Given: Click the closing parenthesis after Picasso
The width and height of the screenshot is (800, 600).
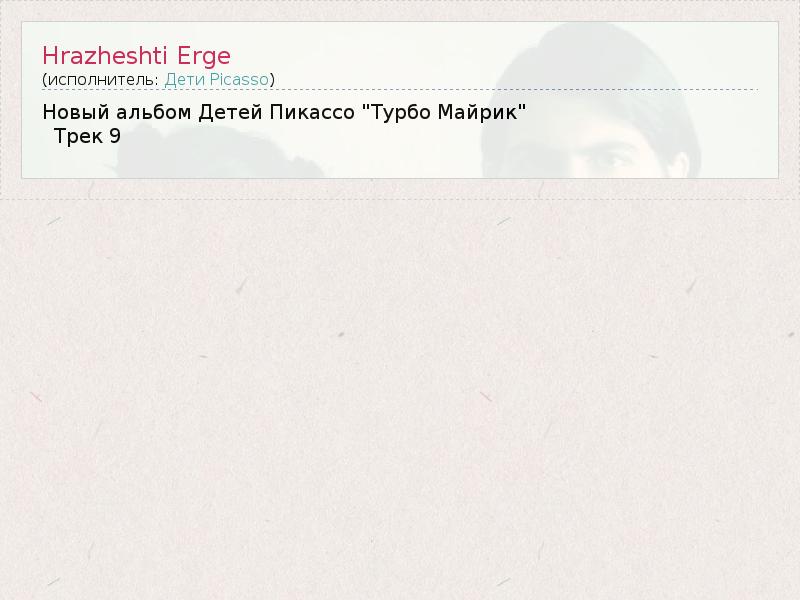Looking at the screenshot, I should 272,80.
